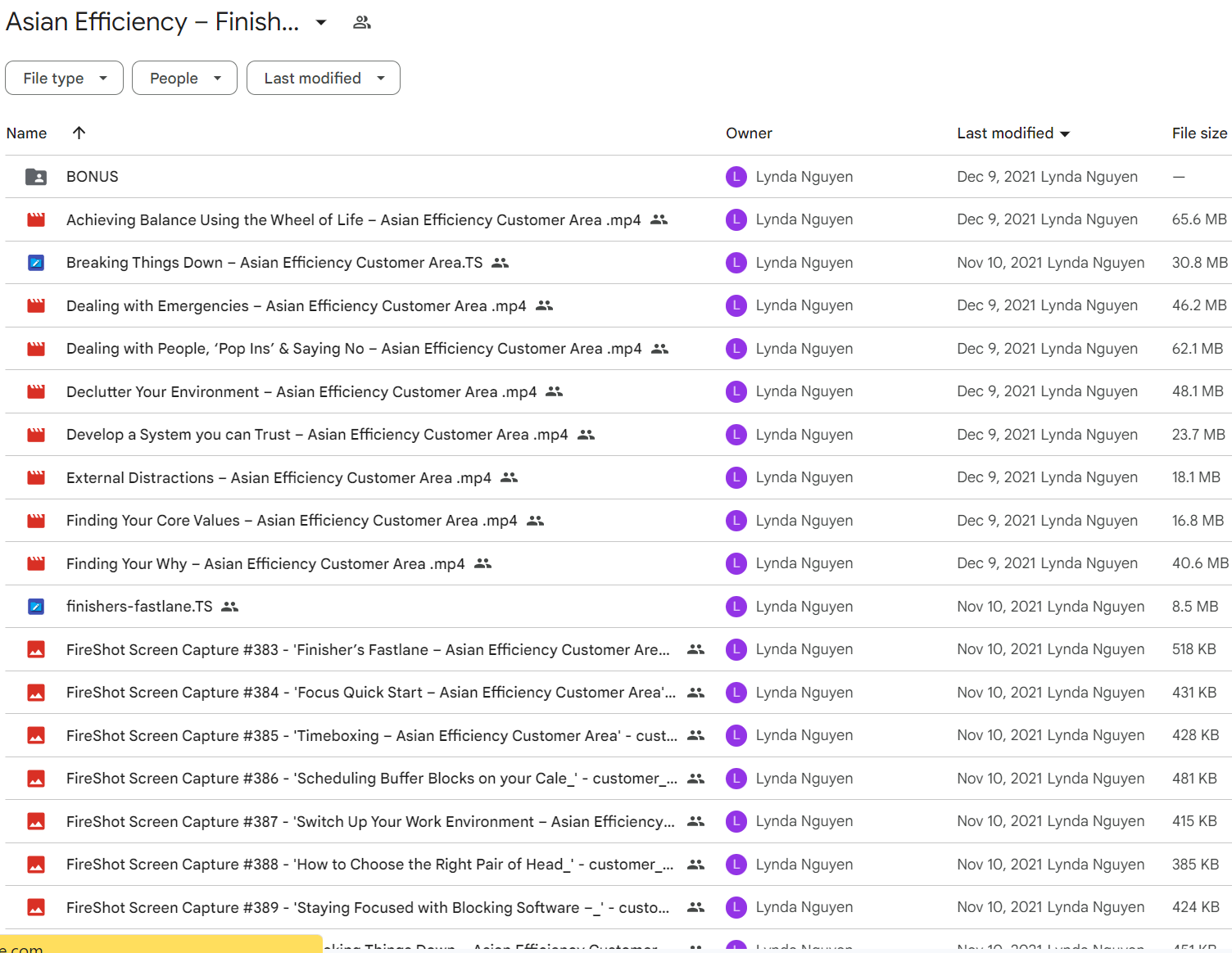Open the File type filter dropdown
The height and width of the screenshot is (953, 1232).
[64, 78]
